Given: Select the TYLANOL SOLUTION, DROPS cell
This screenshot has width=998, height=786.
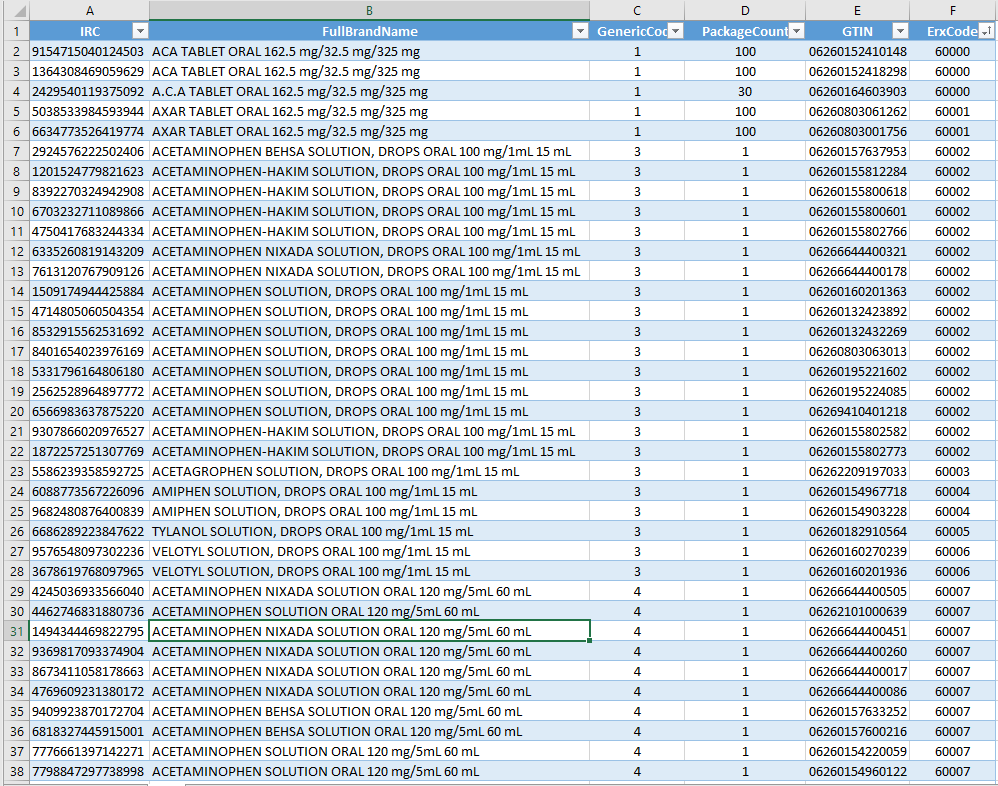Looking at the screenshot, I should (369, 531).
